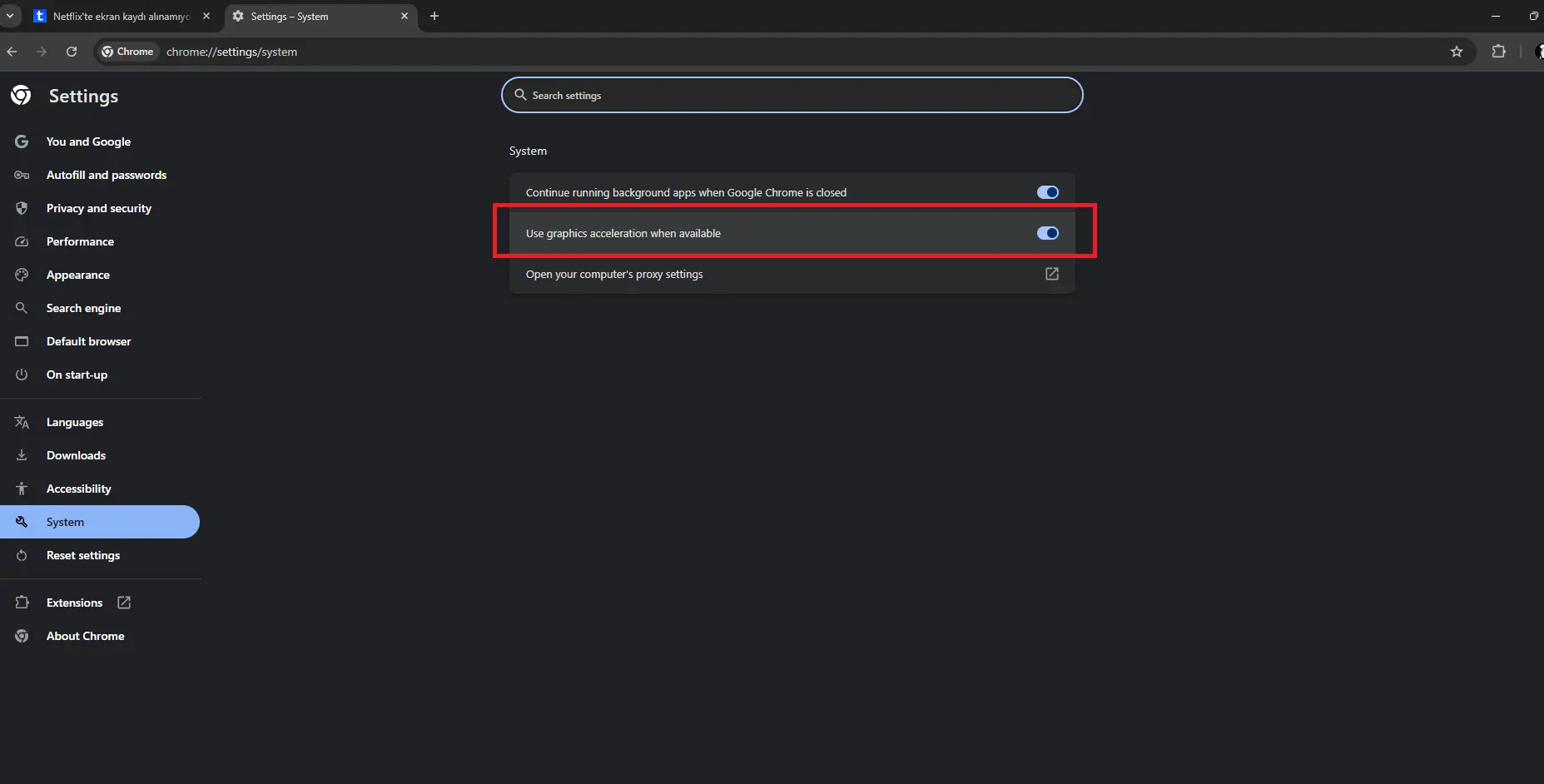Open About Chrome page
The height and width of the screenshot is (784, 1544).
coord(85,636)
